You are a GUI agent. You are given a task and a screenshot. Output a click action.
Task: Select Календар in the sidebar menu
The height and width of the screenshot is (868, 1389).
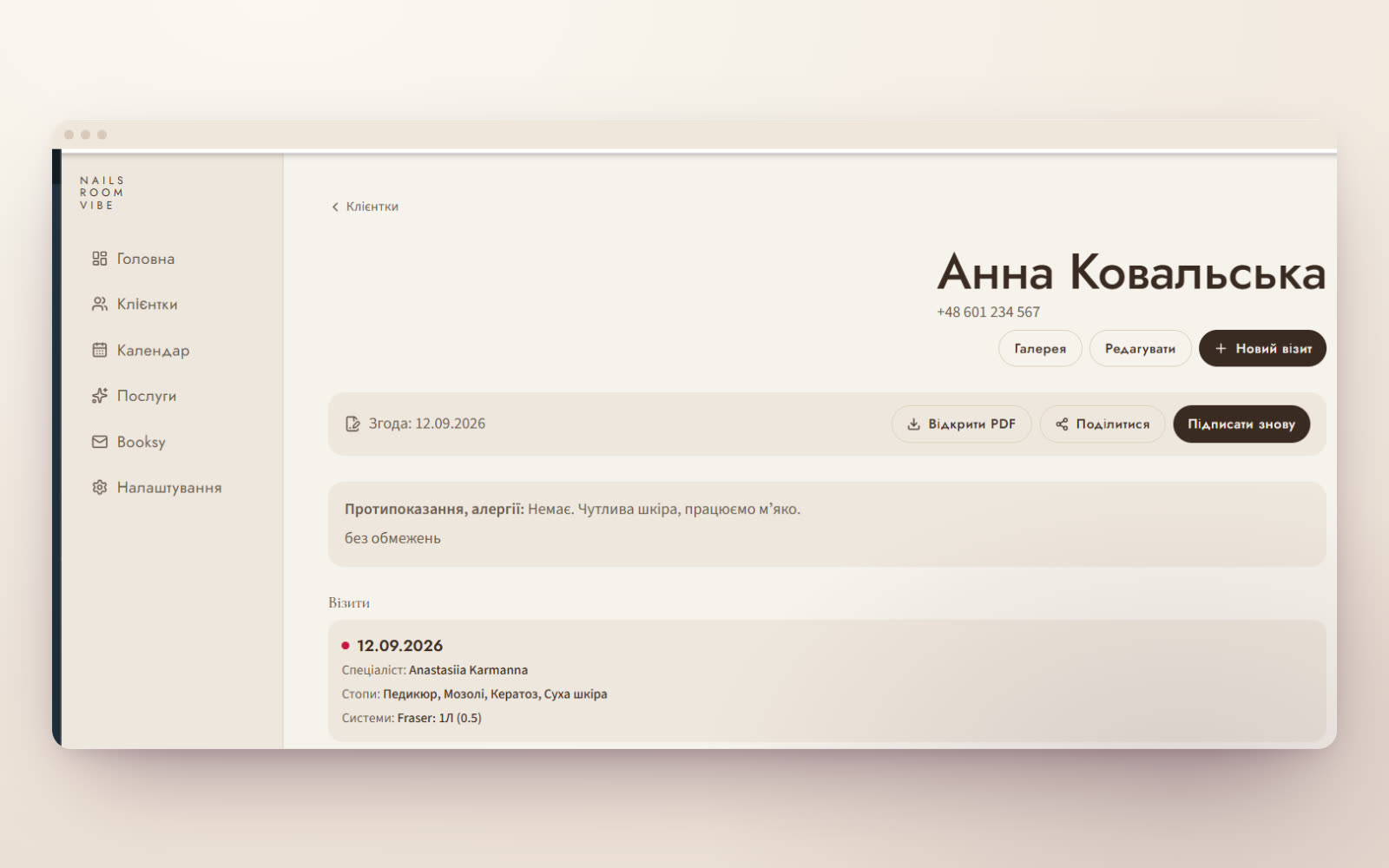point(141,350)
